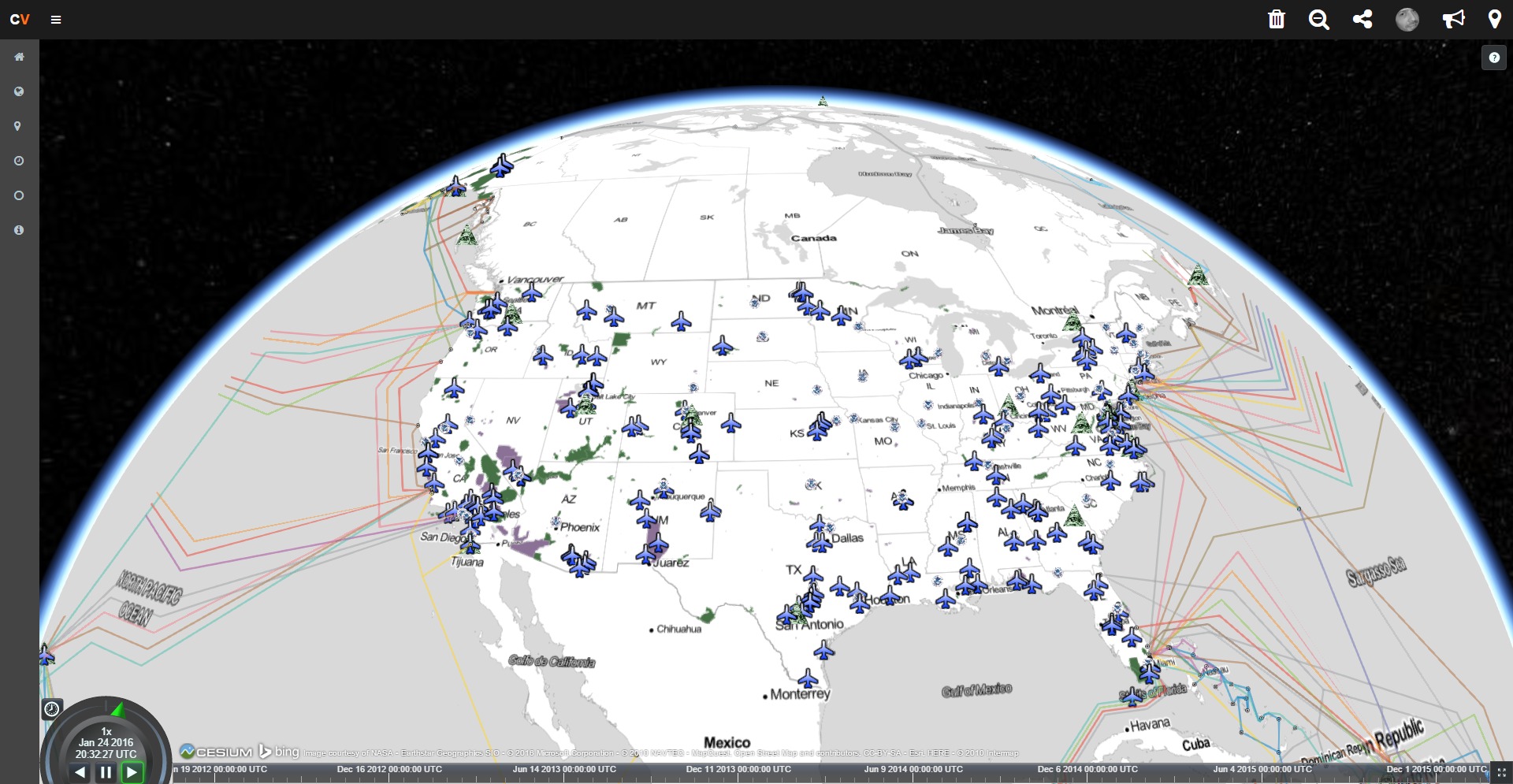Click the zoom-out magnifier icon

click(x=1319, y=19)
